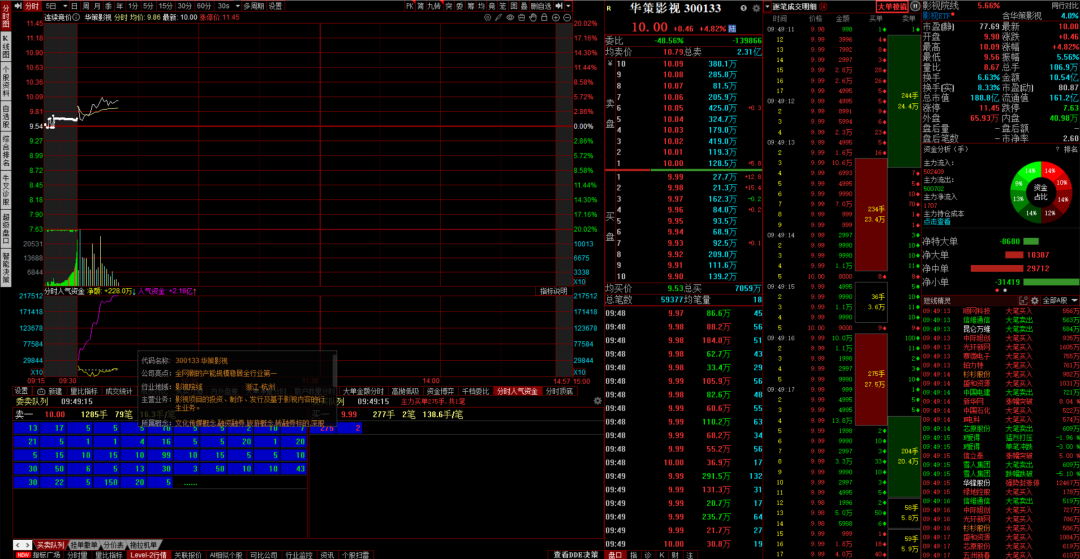Click the red circled badge after 逐笔成交明细
This screenshot has height=559, width=1080.
tap(824, 6)
